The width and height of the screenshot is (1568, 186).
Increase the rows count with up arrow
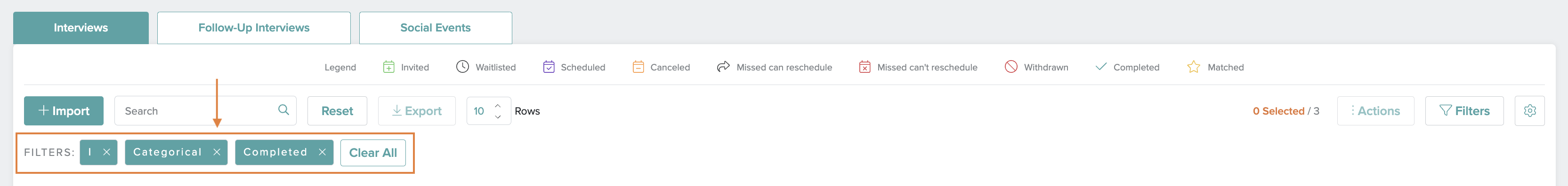tap(498, 105)
